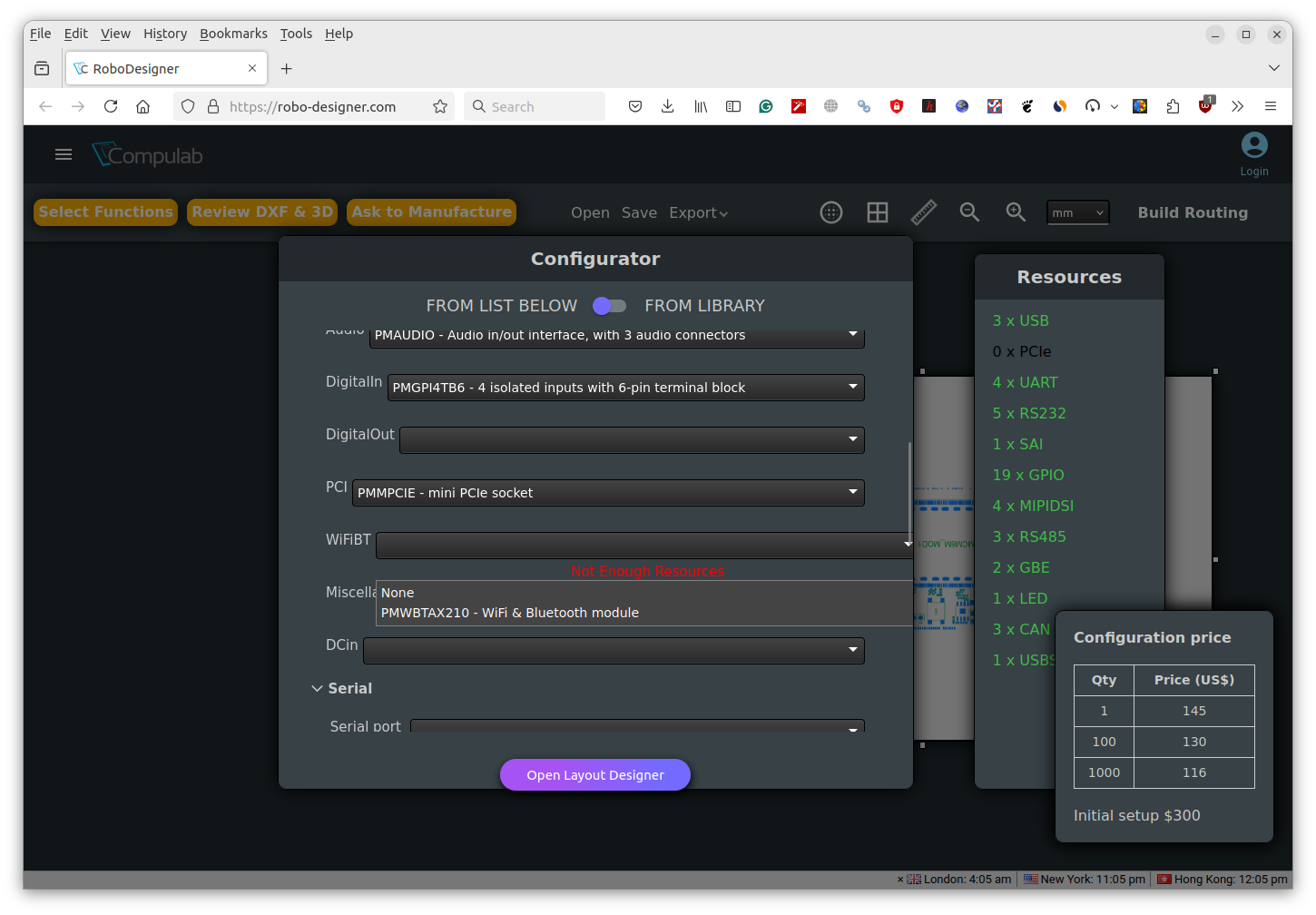The height and width of the screenshot is (915, 1316).
Task: Select the ruler measure tool
Action: click(924, 212)
